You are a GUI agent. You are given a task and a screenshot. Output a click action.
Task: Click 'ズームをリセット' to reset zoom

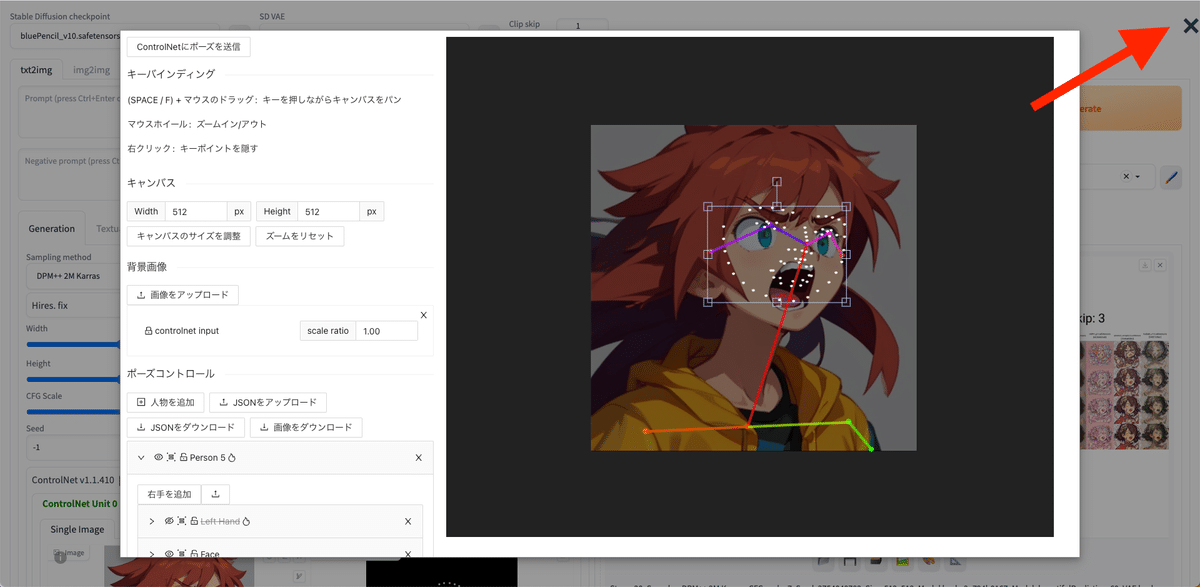300,236
